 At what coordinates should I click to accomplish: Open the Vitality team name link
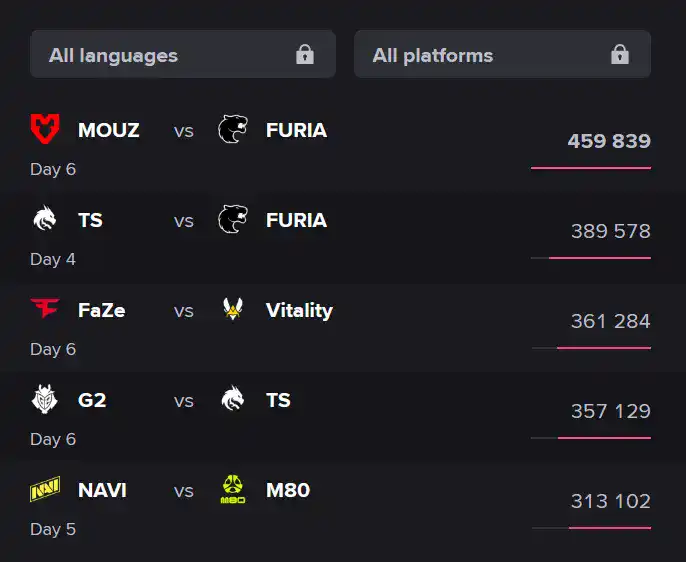point(299,310)
